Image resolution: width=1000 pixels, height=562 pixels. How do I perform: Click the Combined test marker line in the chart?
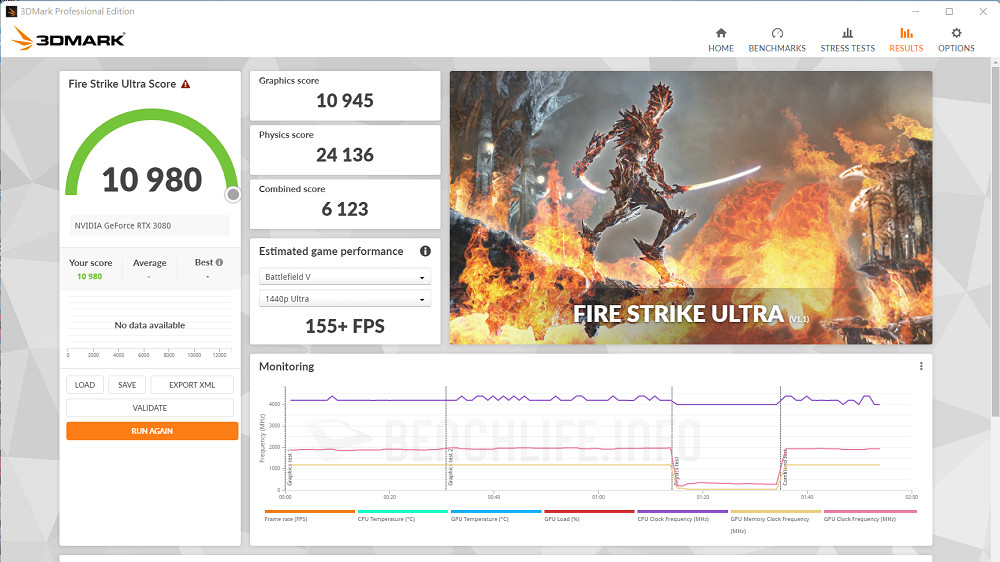click(780, 438)
